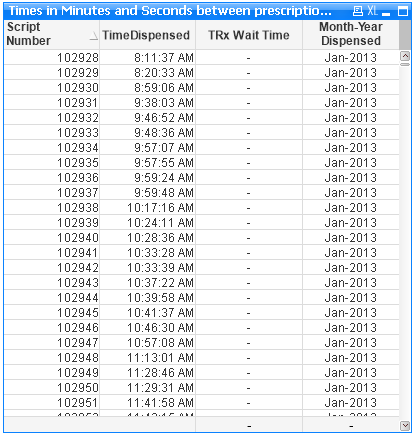Click time value 10:24:11 AM
The image size is (412, 434).
coord(161,223)
